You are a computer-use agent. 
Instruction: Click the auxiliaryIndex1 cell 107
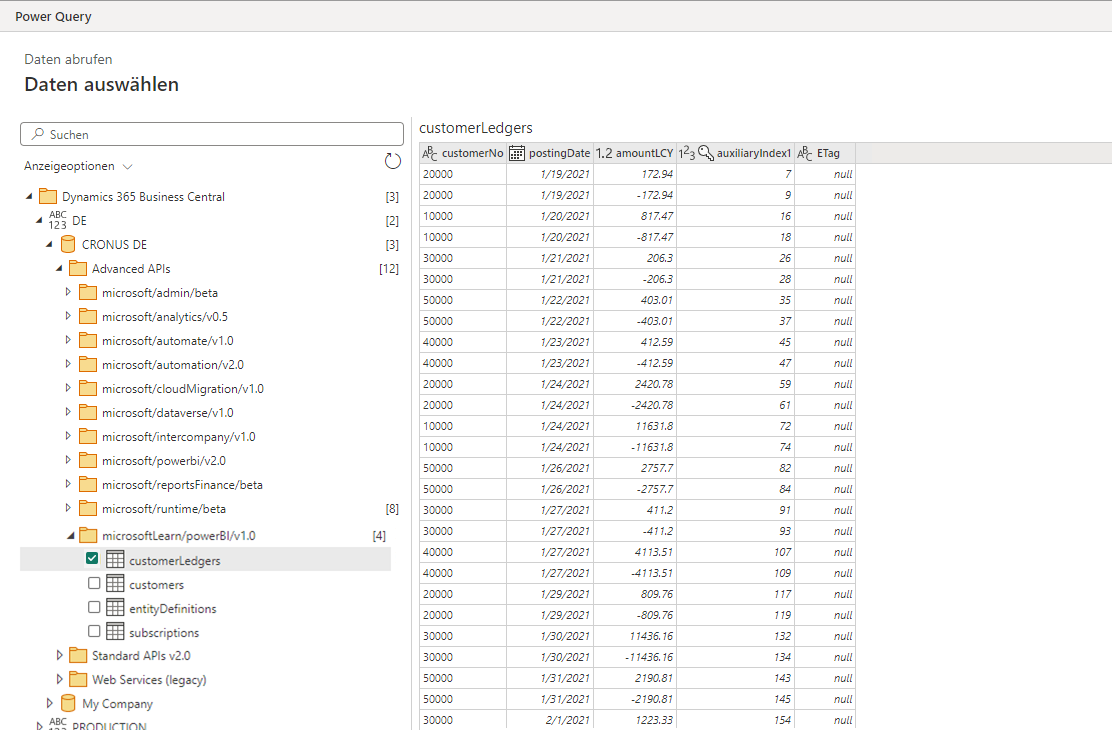tap(735, 552)
